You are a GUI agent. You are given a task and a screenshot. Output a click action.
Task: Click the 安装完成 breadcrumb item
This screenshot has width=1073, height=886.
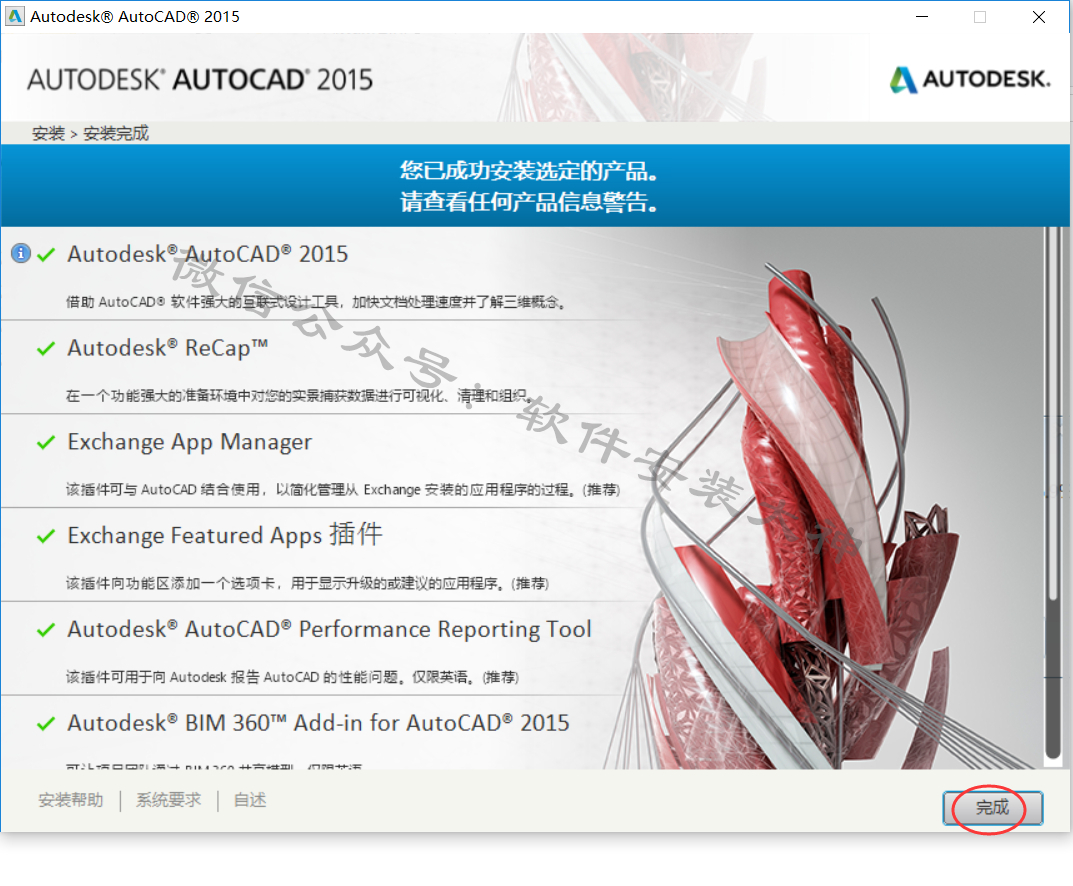[116, 133]
